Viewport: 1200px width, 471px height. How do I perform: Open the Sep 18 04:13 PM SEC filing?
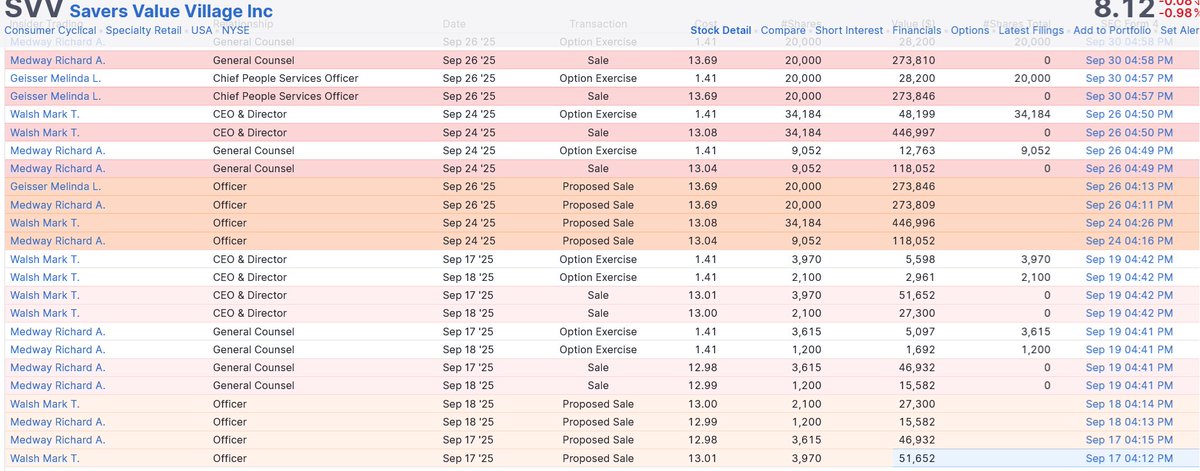(x=1130, y=421)
